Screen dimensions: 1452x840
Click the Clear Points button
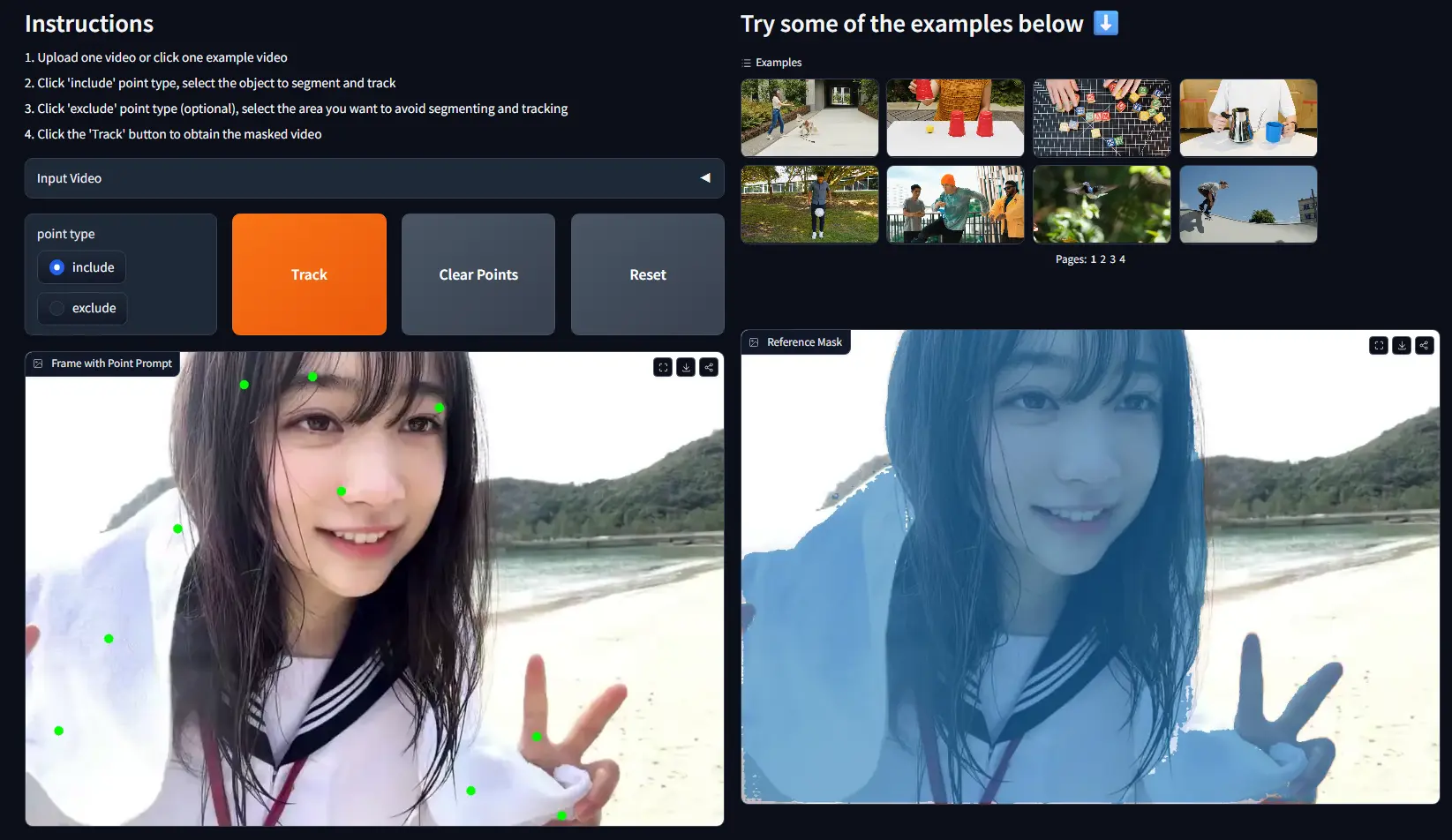478,274
